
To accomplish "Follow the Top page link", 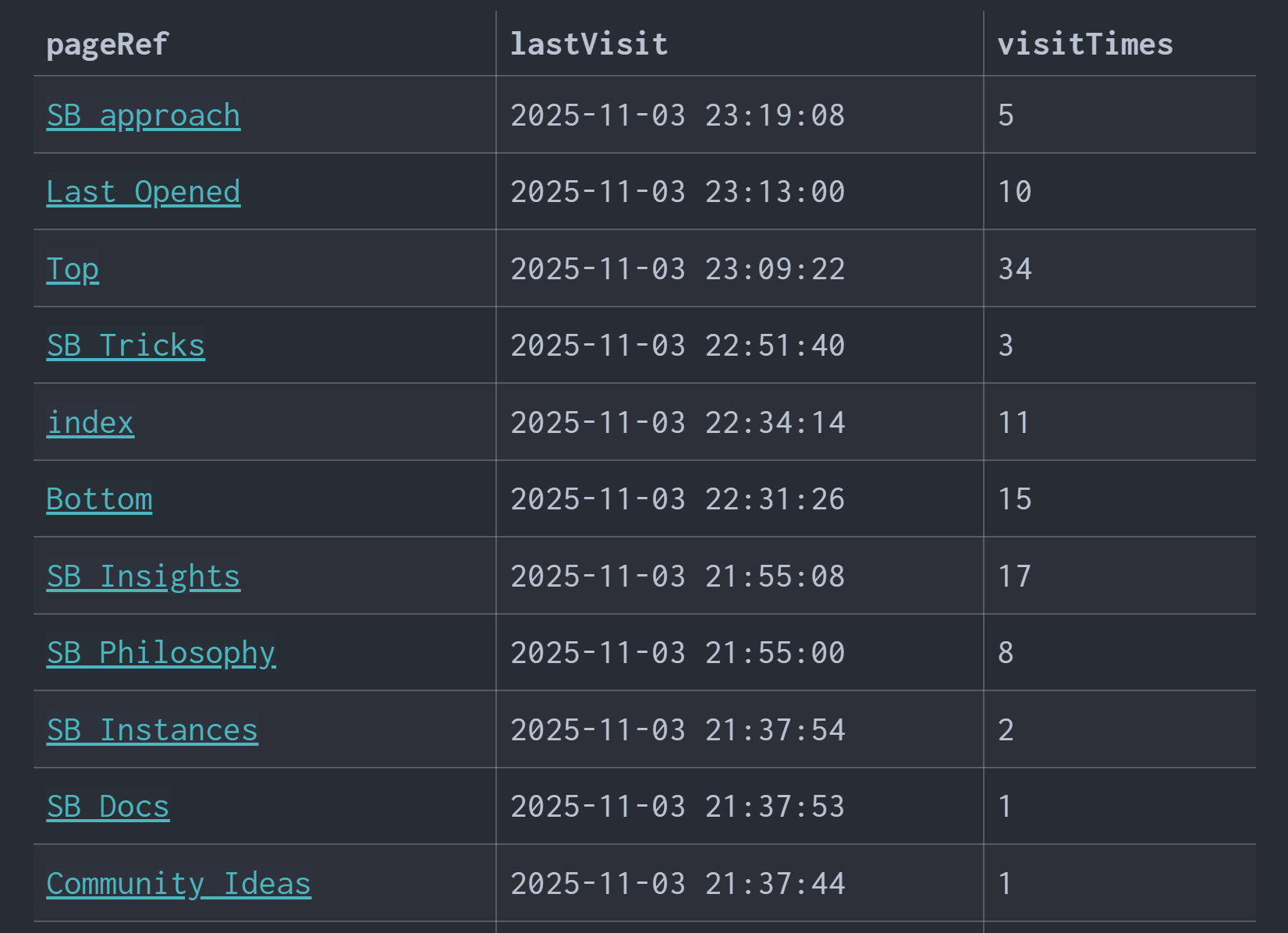I will 73,269.
